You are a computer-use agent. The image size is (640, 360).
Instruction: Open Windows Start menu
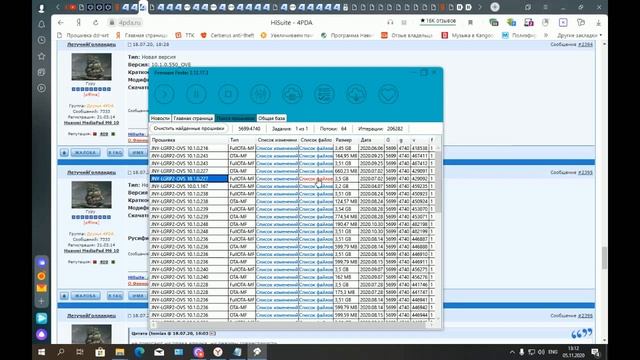coord(42,352)
